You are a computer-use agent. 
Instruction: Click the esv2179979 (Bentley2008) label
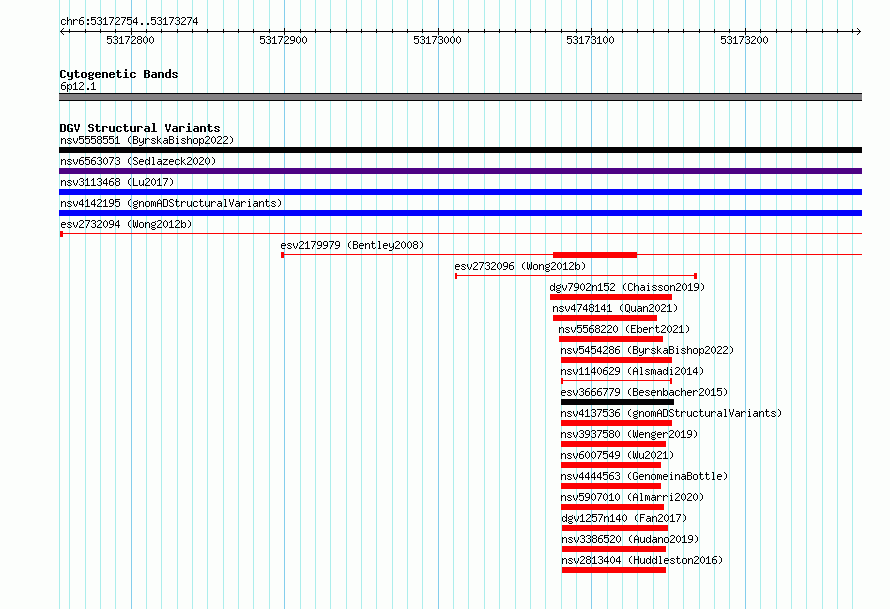(x=352, y=245)
